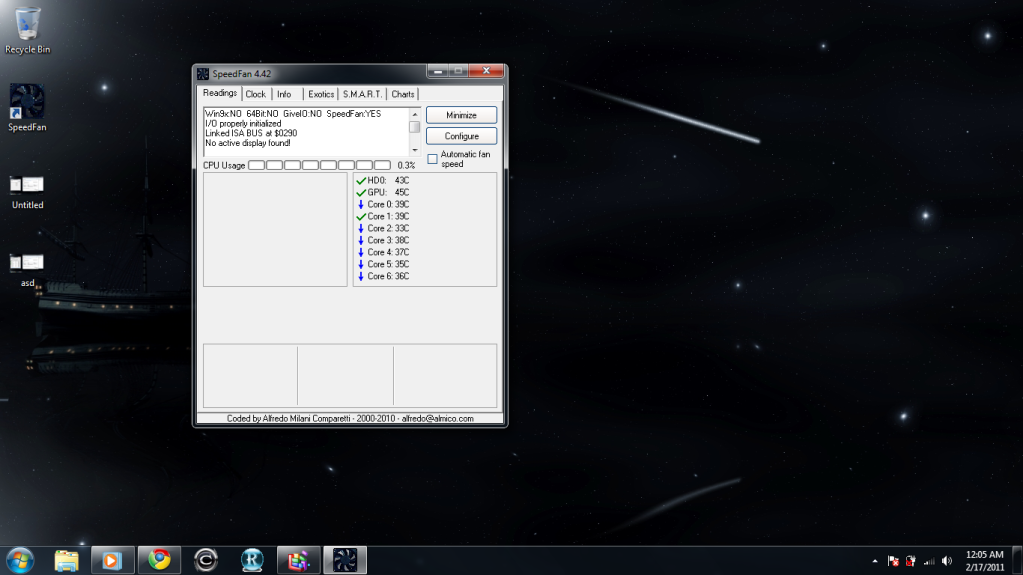Image resolution: width=1023 pixels, height=575 pixels.
Task: Click the Recycle Bin desktop icon
Action: tap(27, 24)
